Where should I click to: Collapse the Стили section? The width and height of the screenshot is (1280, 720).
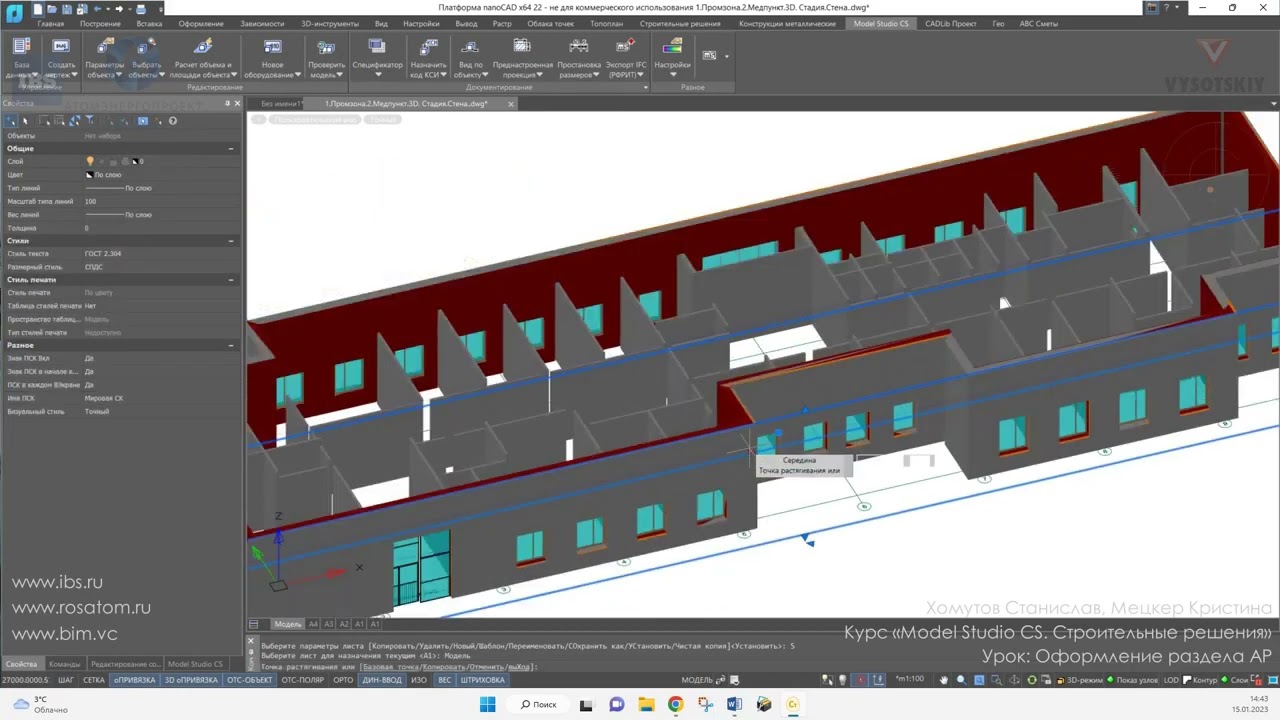coord(231,241)
